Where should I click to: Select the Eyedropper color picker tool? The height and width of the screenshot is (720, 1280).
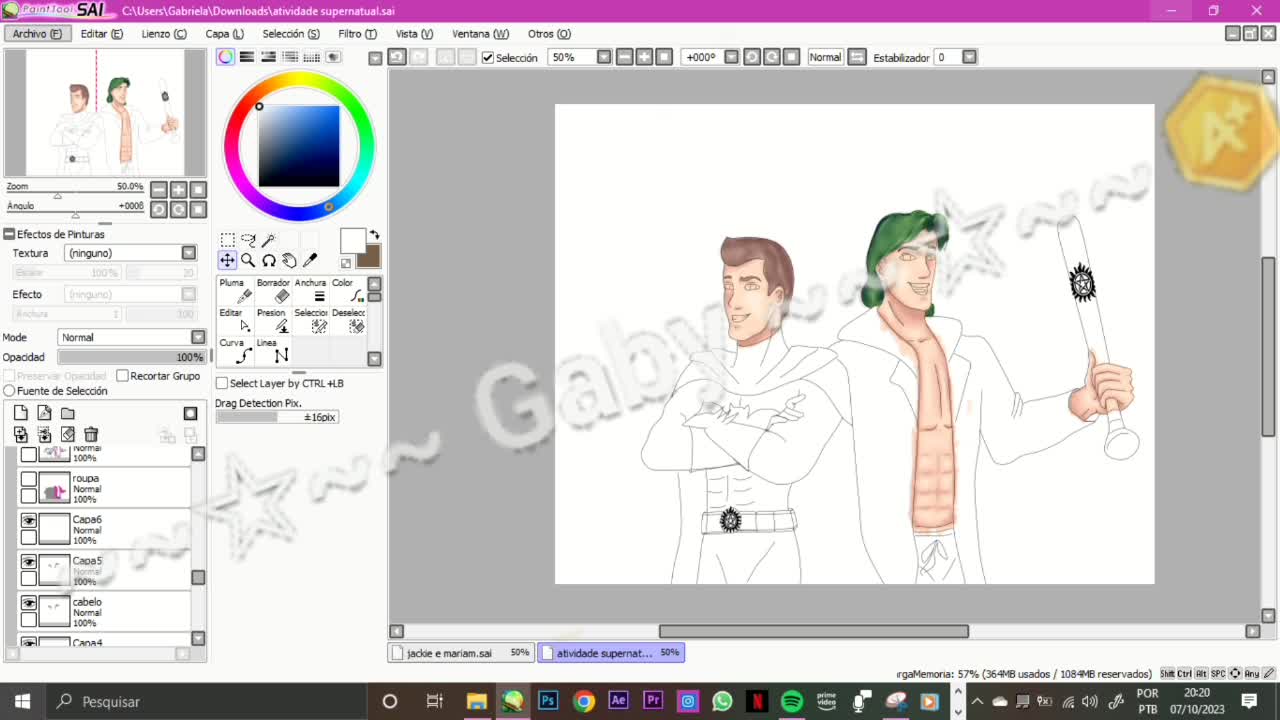pyautogui.click(x=310, y=260)
